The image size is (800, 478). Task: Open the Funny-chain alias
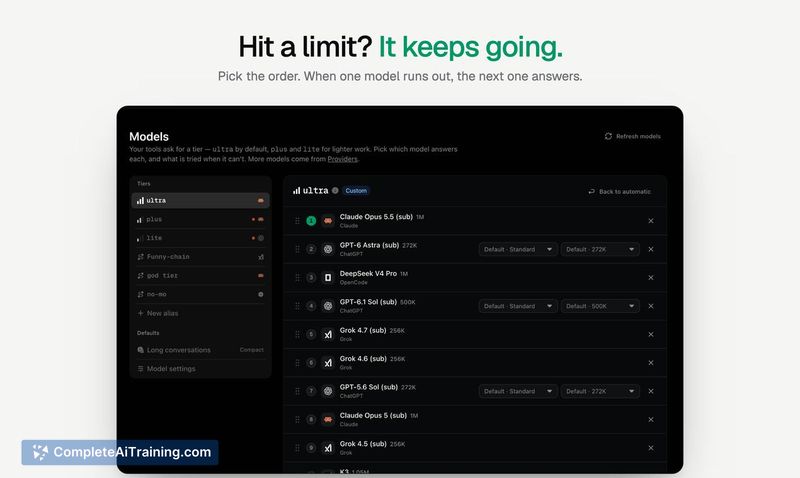pos(201,257)
